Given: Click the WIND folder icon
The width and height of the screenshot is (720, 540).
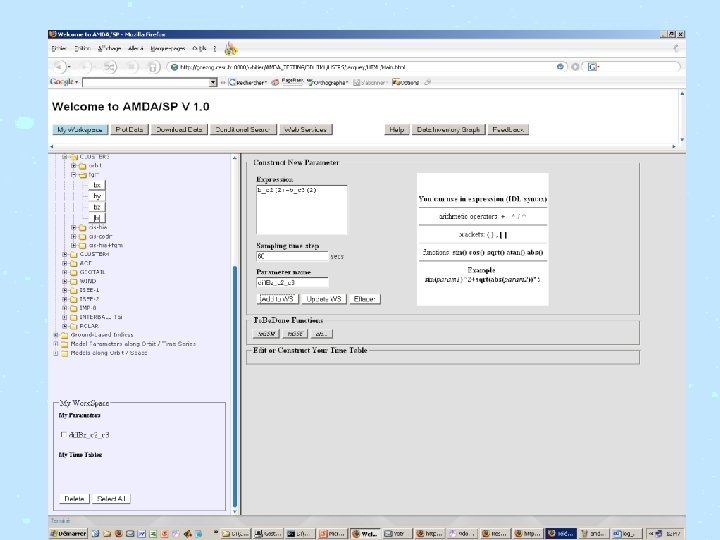Looking at the screenshot, I should (x=73, y=281).
